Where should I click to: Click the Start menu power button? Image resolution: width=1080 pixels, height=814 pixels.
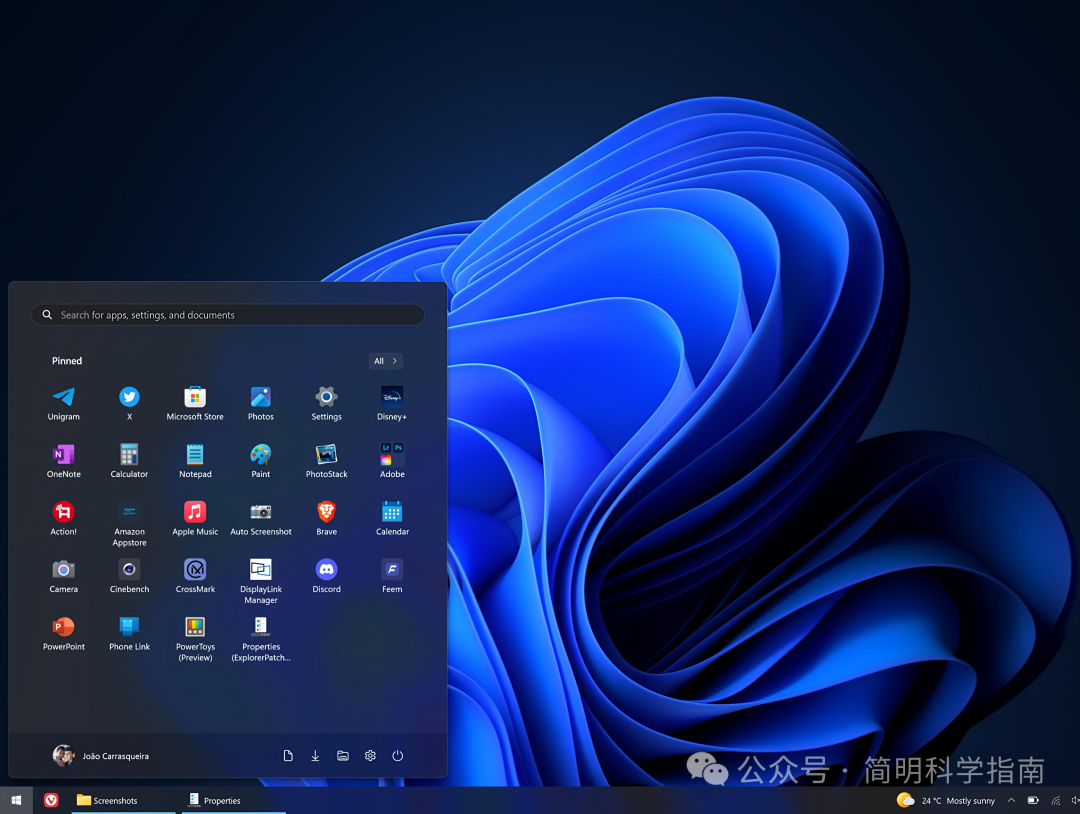pos(397,756)
